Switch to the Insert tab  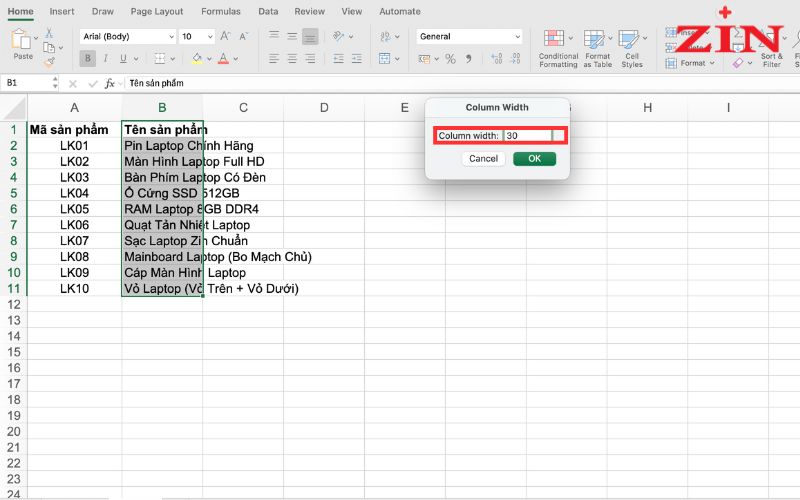[x=62, y=11]
